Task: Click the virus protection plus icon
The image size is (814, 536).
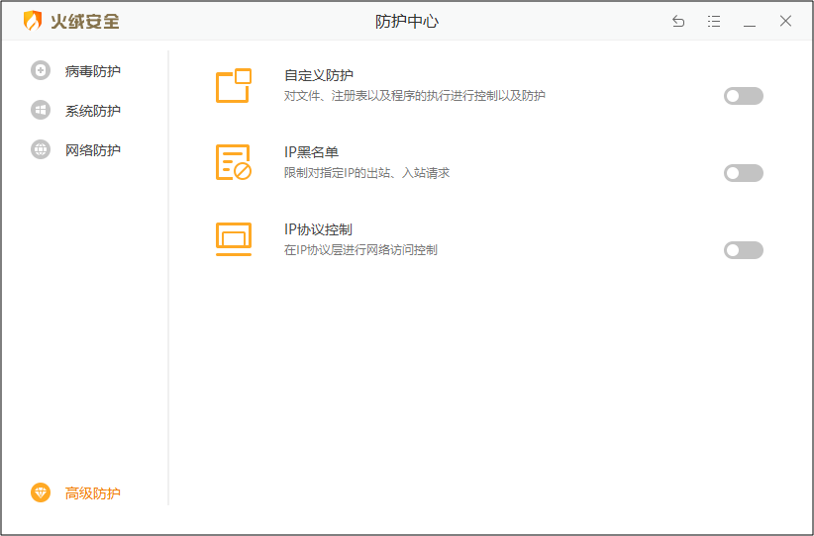Action: pos(40,70)
